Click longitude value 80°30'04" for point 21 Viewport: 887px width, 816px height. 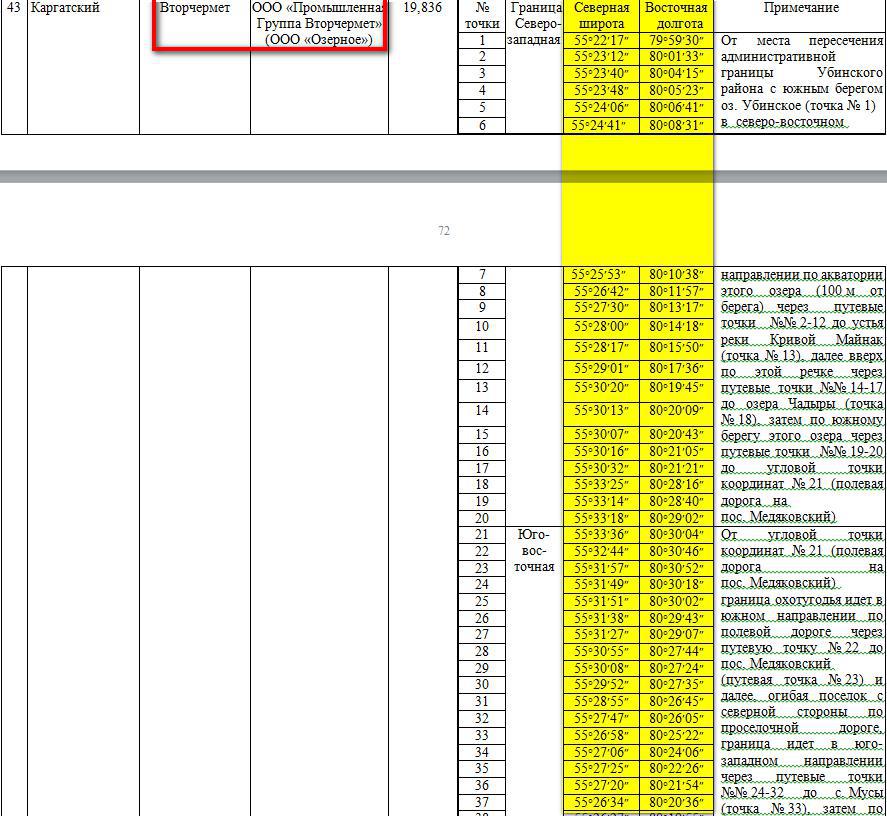tap(676, 535)
